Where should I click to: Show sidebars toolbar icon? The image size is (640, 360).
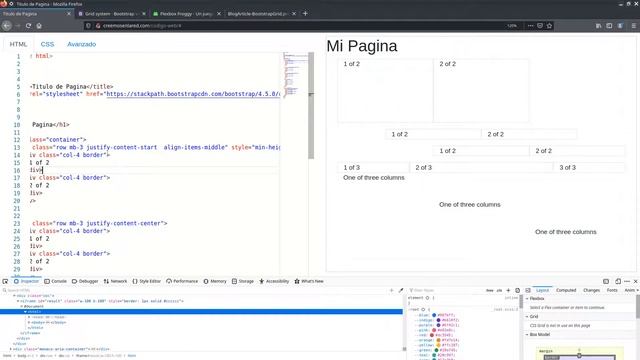(609, 26)
